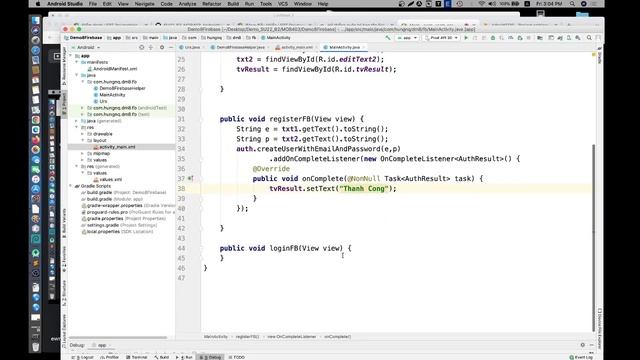
Task: Open the Trash in the Dock
Action: (x=36, y=347)
